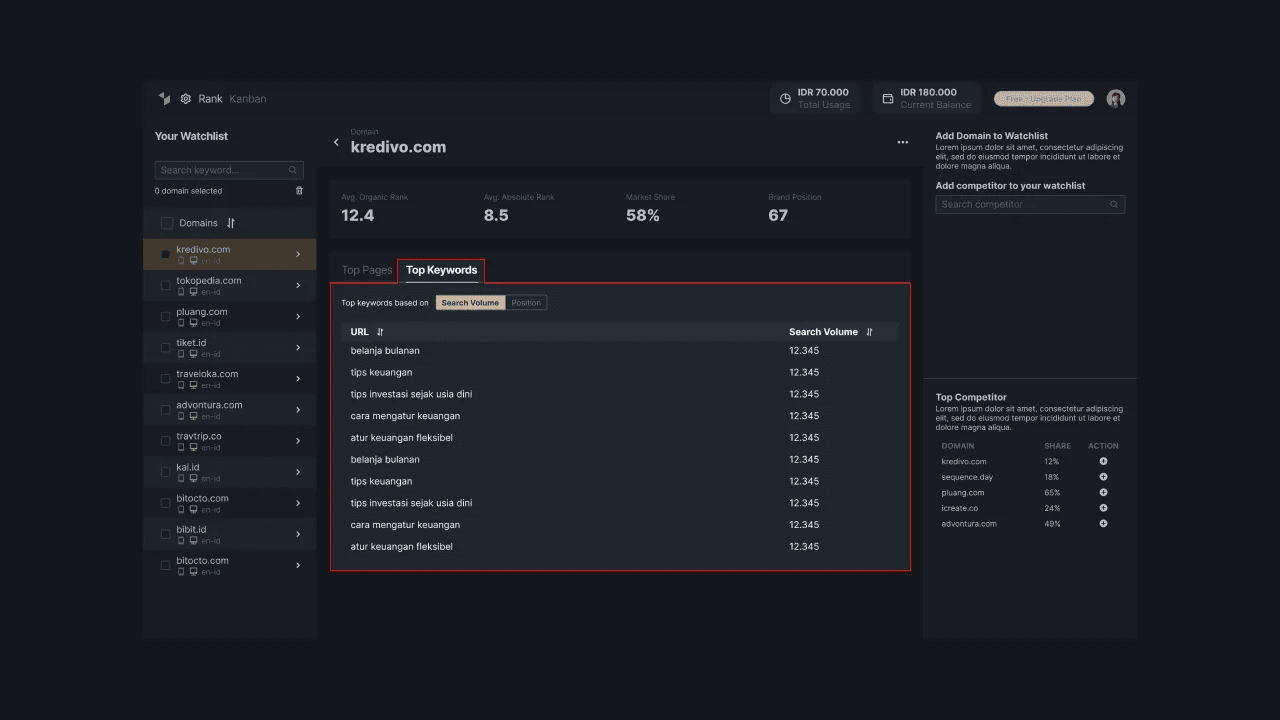
Task: Check the select-all Domains checkbox
Action: pos(167,223)
